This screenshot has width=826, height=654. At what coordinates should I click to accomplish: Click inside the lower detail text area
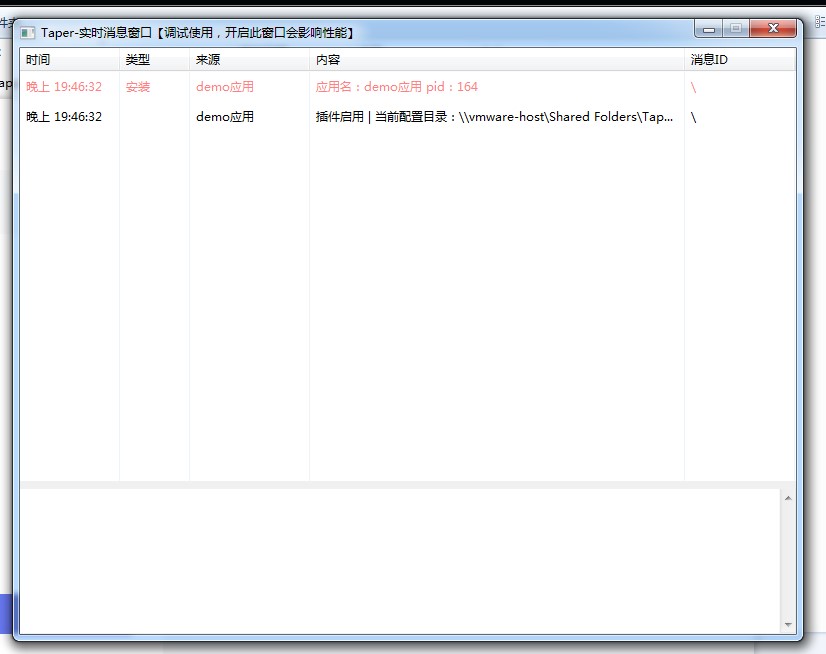(400, 561)
